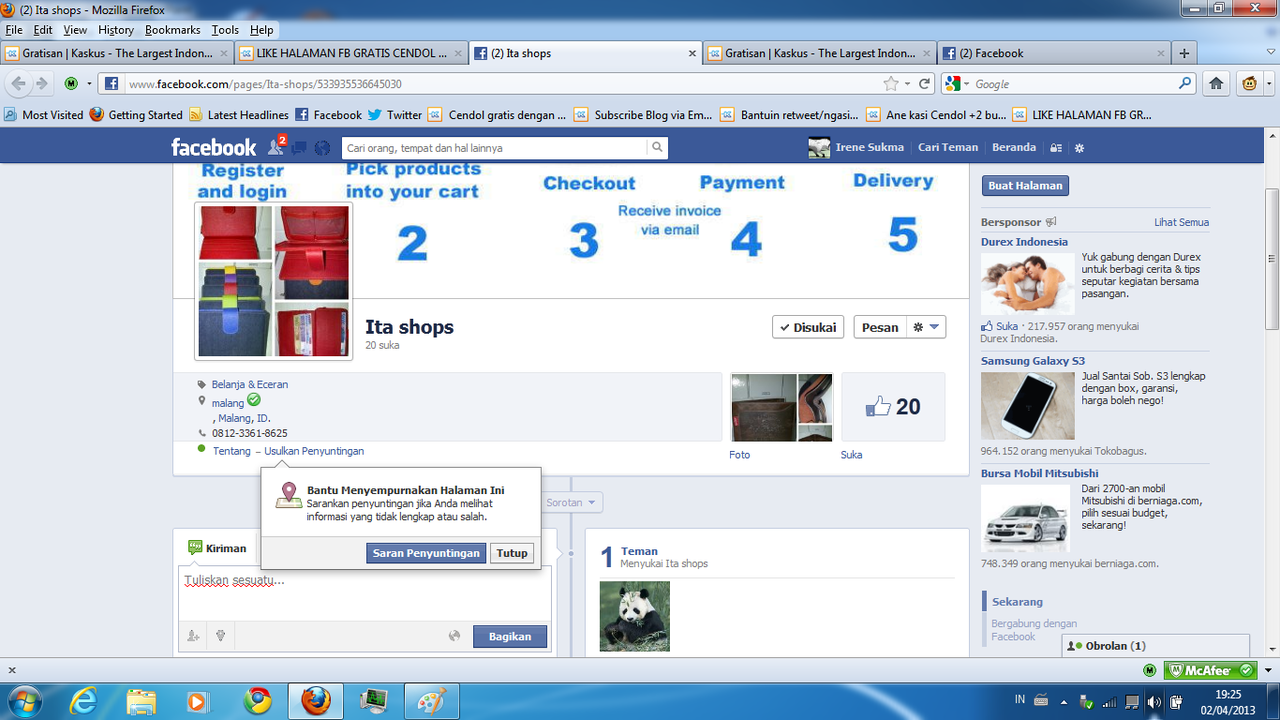
Task: Open the File menu
Action: coord(13,30)
